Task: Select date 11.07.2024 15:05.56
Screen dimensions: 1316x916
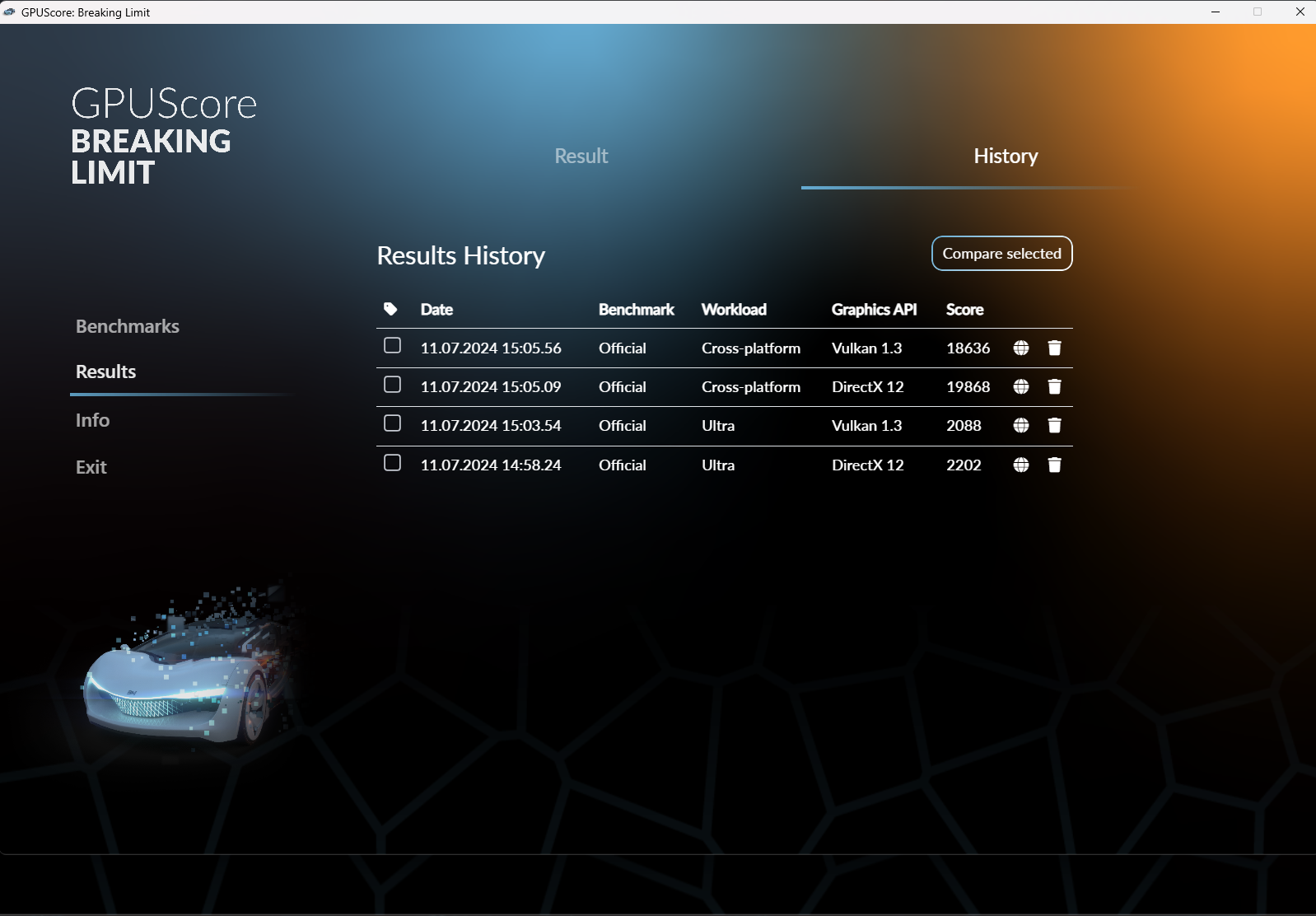Action: [x=491, y=348]
